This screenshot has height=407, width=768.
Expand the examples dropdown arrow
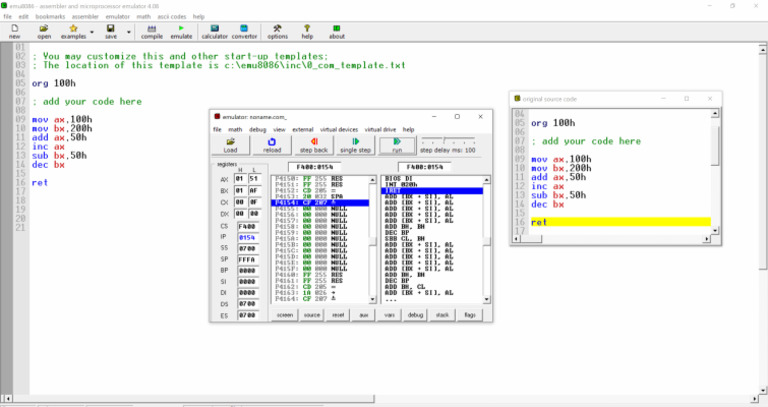coord(92,32)
